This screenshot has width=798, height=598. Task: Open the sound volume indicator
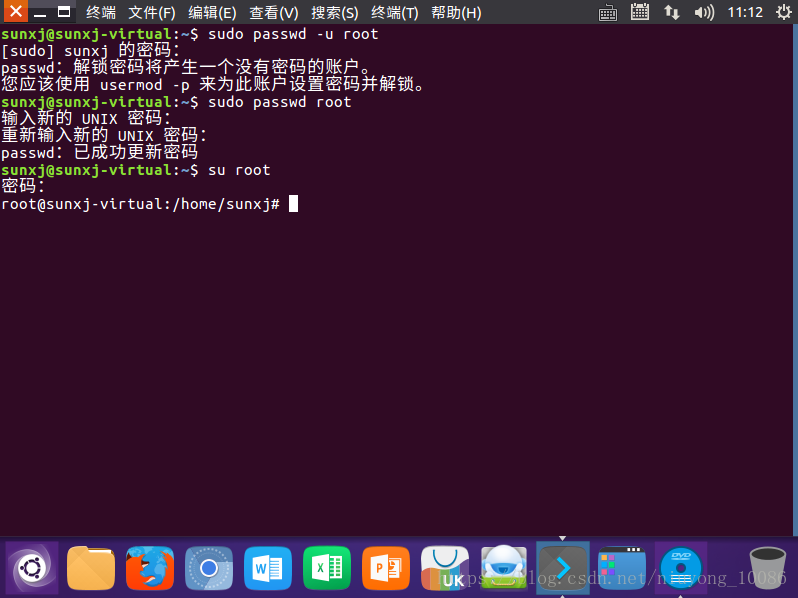pyautogui.click(x=704, y=12)
